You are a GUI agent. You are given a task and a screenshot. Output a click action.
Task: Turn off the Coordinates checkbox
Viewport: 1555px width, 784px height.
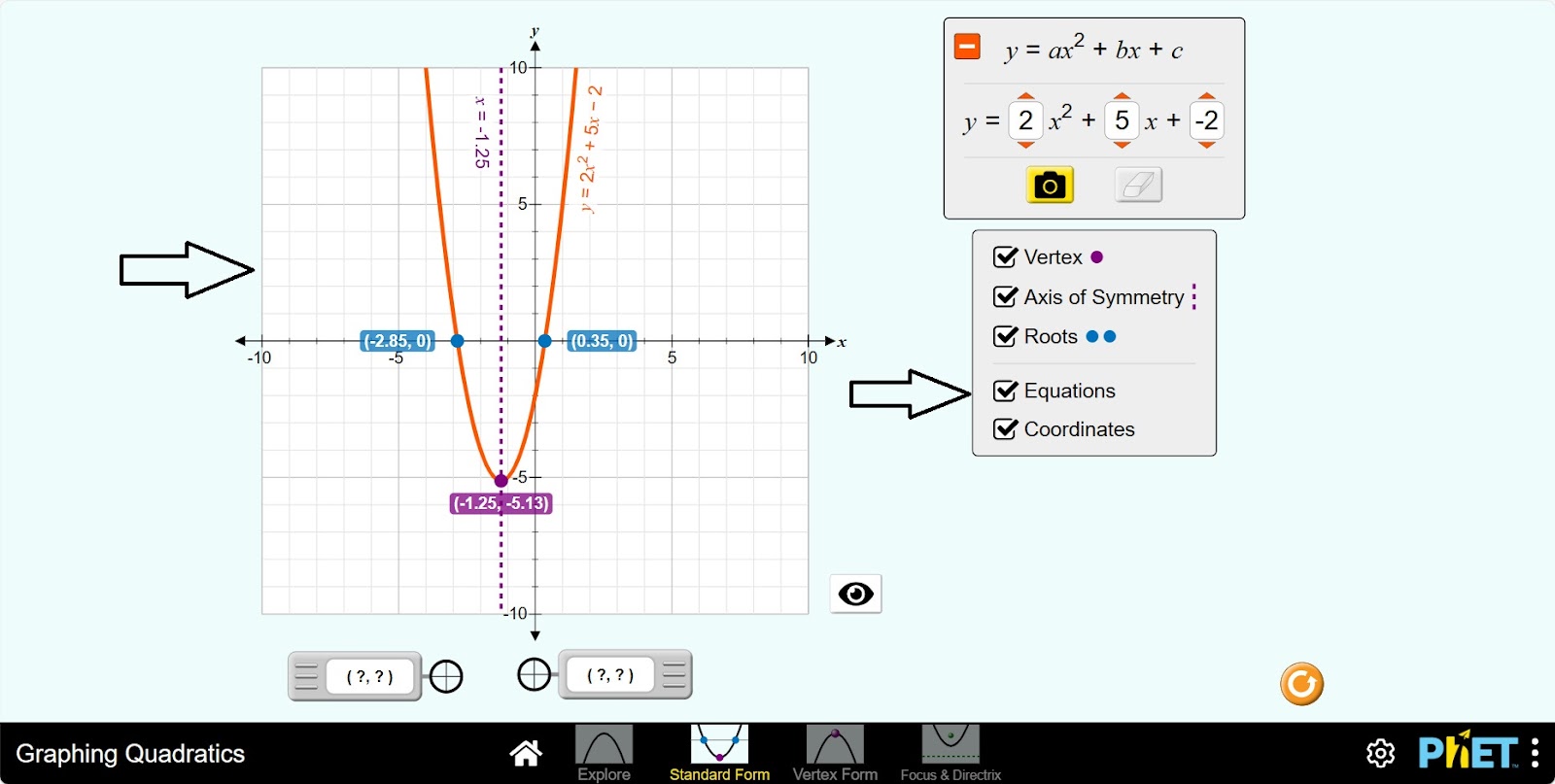click(x=1005, y=429)
